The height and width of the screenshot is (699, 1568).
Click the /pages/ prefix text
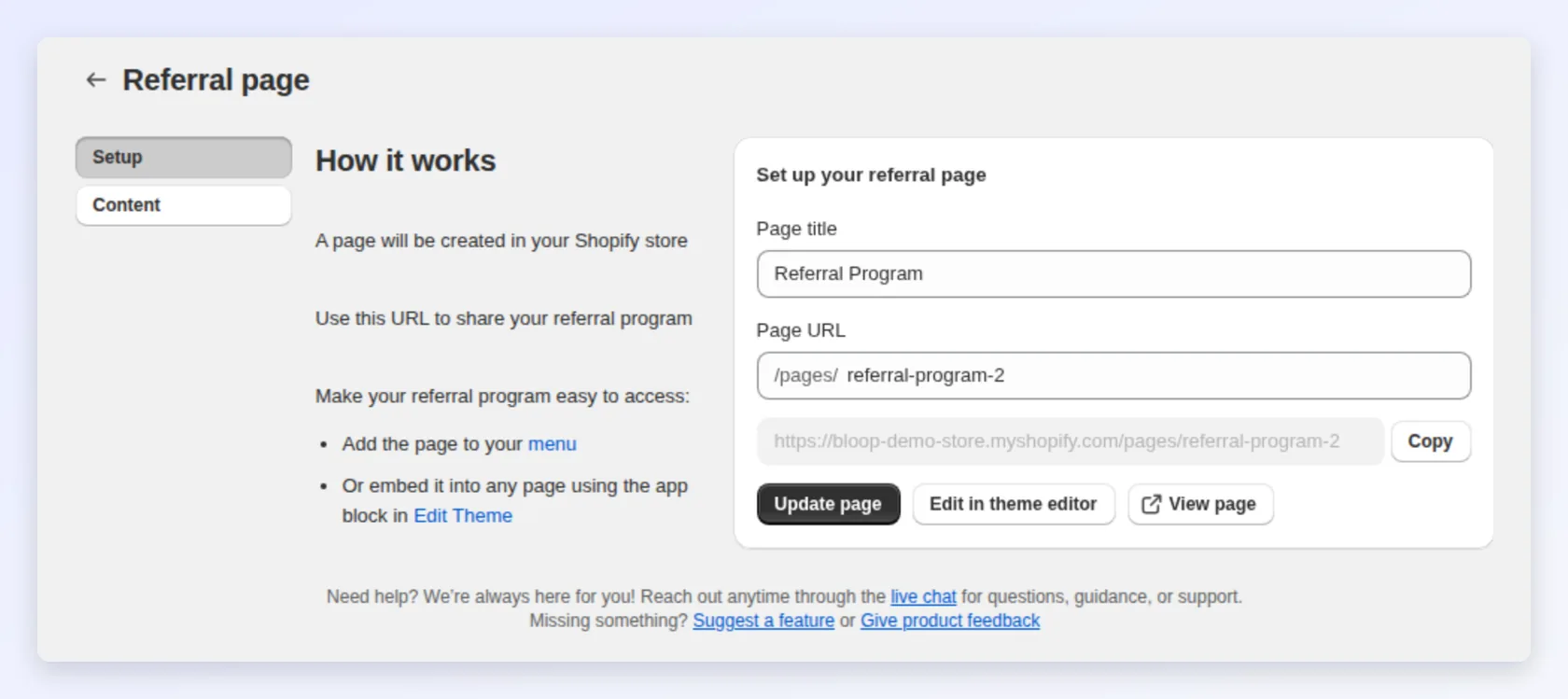tap(805, 375)
